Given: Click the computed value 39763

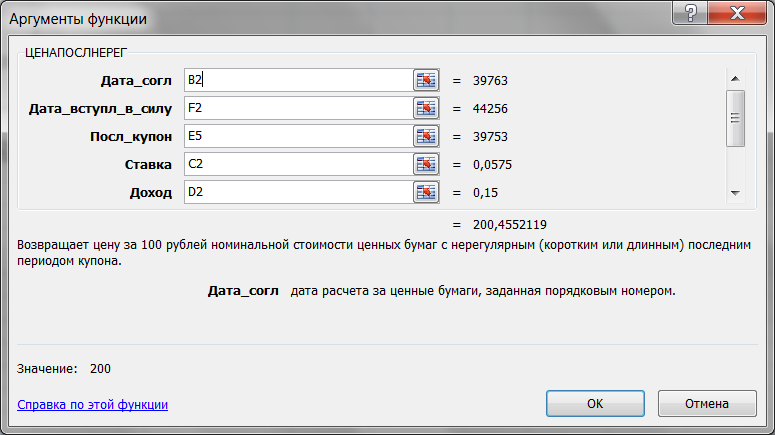Looking at the screenshot, I should [490, 81].
